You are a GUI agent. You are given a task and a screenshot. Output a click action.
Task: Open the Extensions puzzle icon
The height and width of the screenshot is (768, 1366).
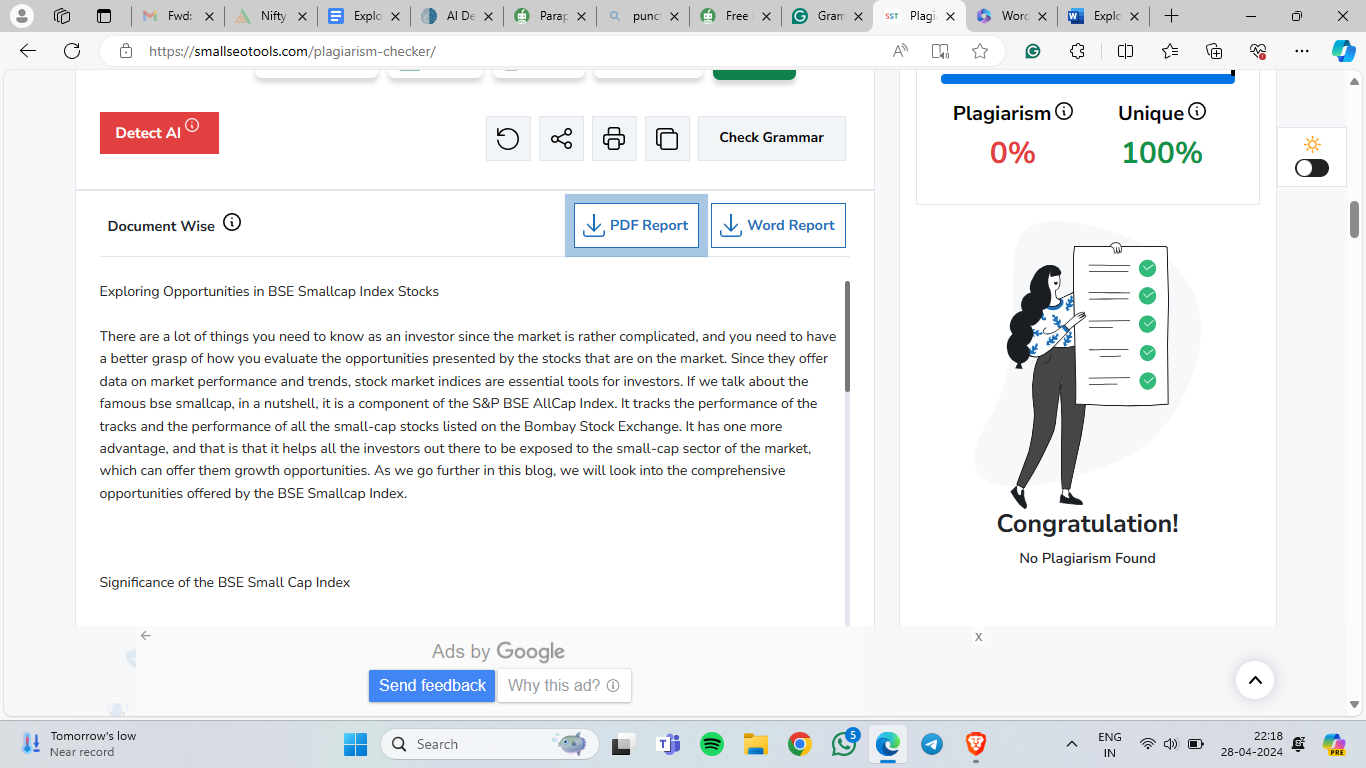pyautogui.click(x=1077, y=51)
